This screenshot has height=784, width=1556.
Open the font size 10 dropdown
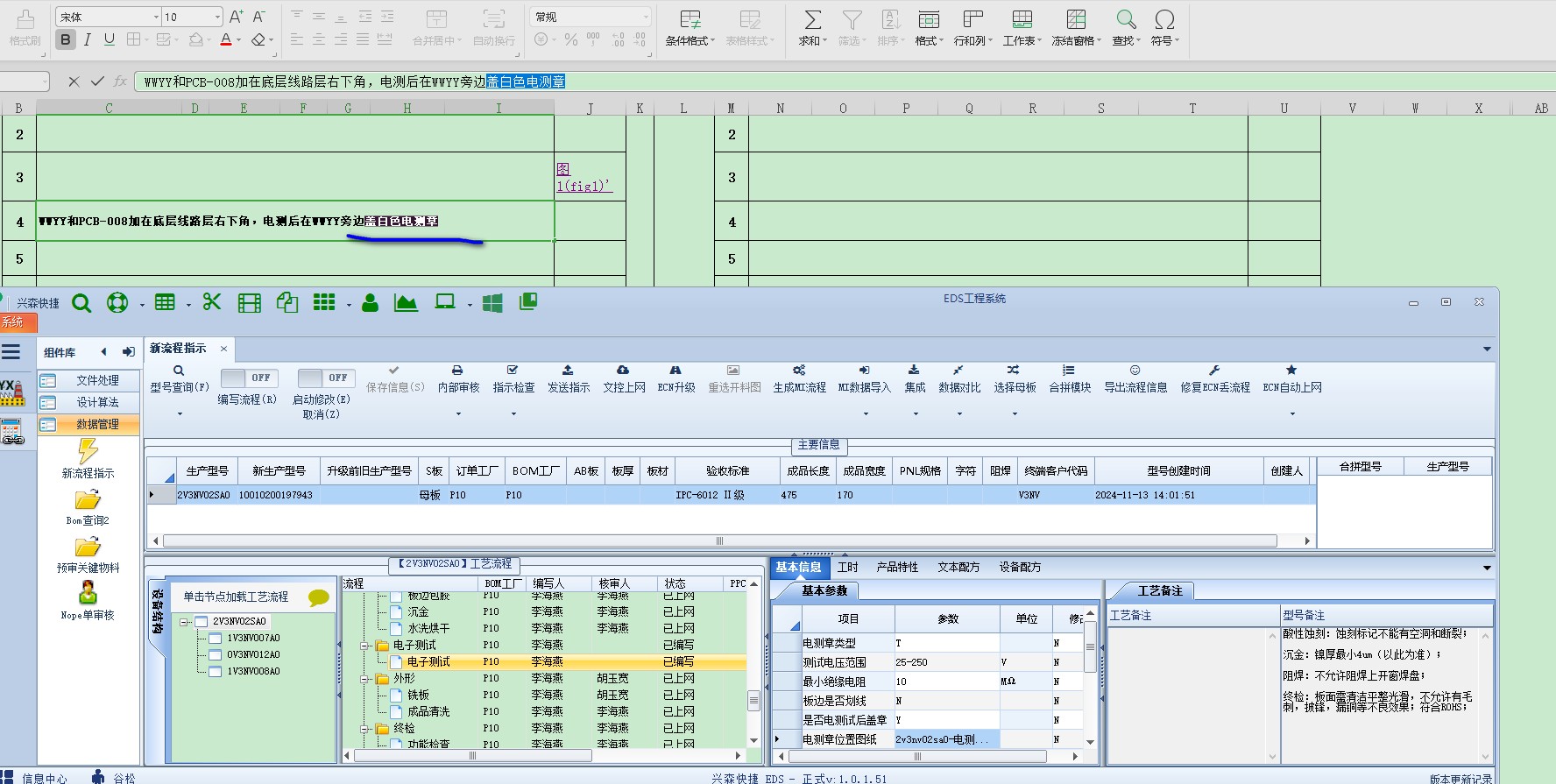(217, 17)
